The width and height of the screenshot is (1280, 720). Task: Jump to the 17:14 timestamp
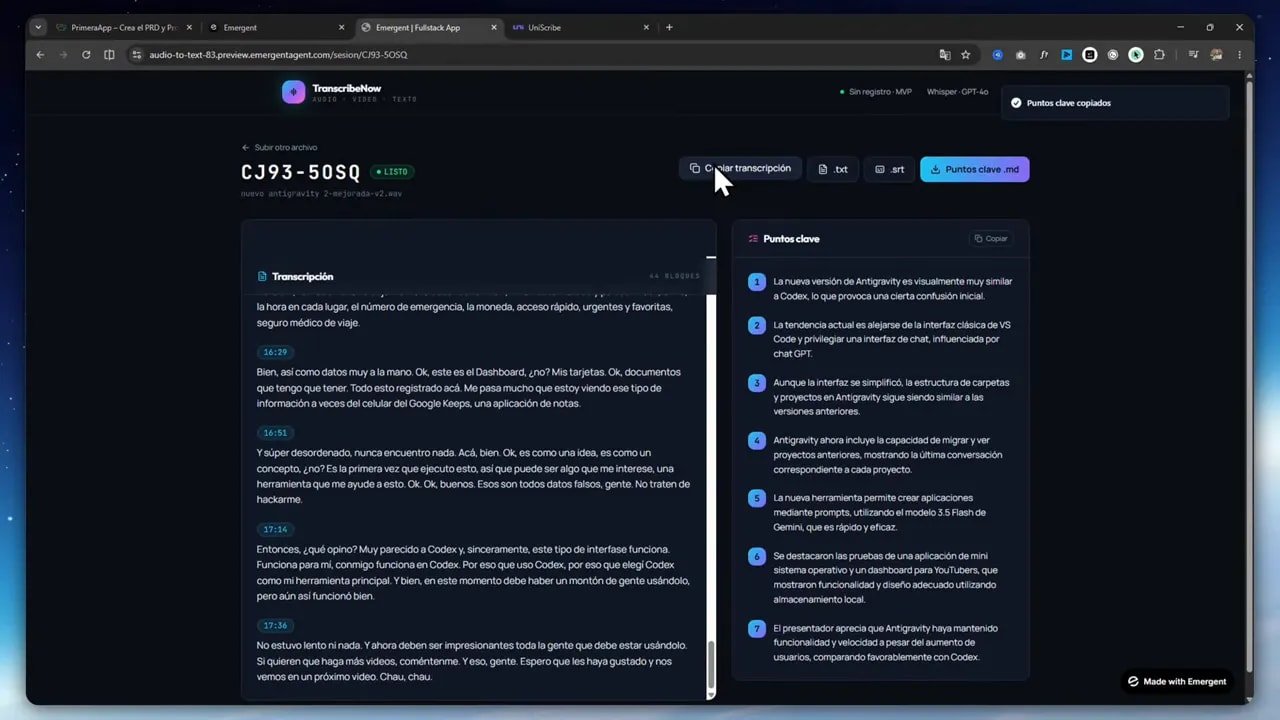(274, 530)
